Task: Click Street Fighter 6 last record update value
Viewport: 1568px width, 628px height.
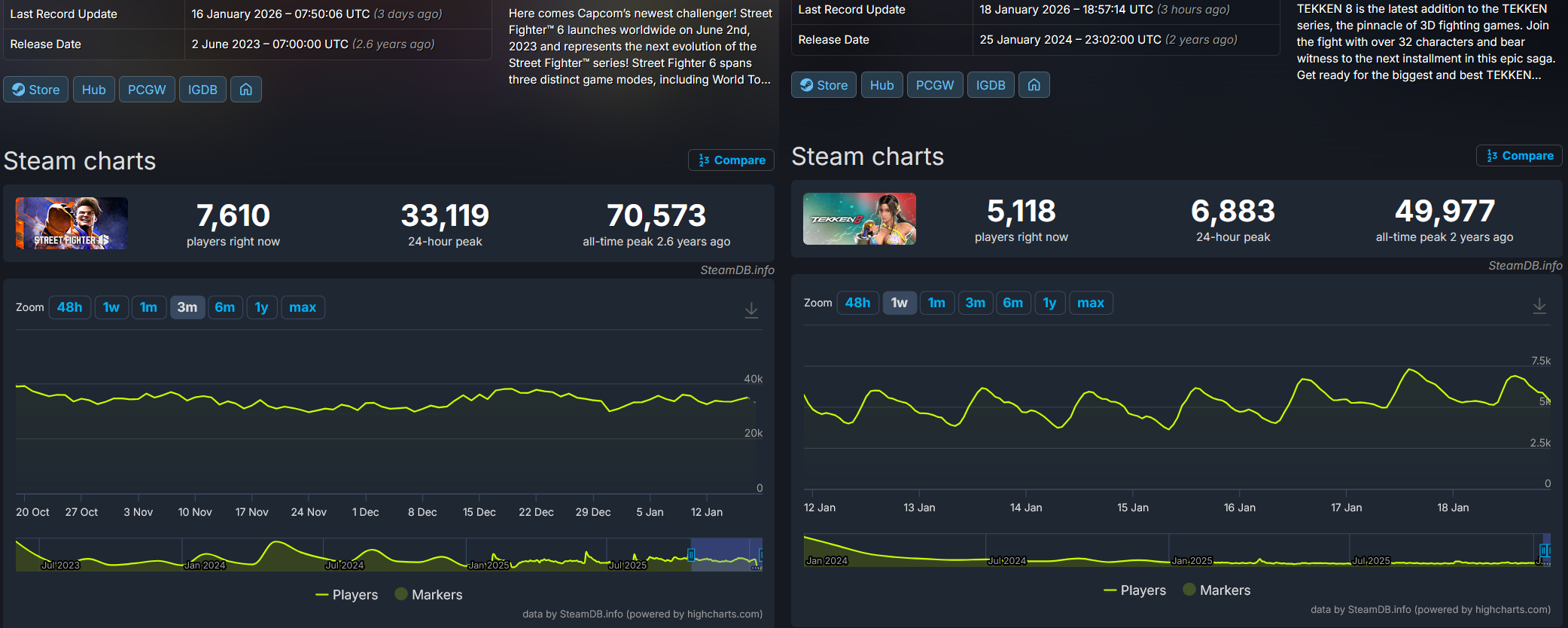Action: [317, 14]
